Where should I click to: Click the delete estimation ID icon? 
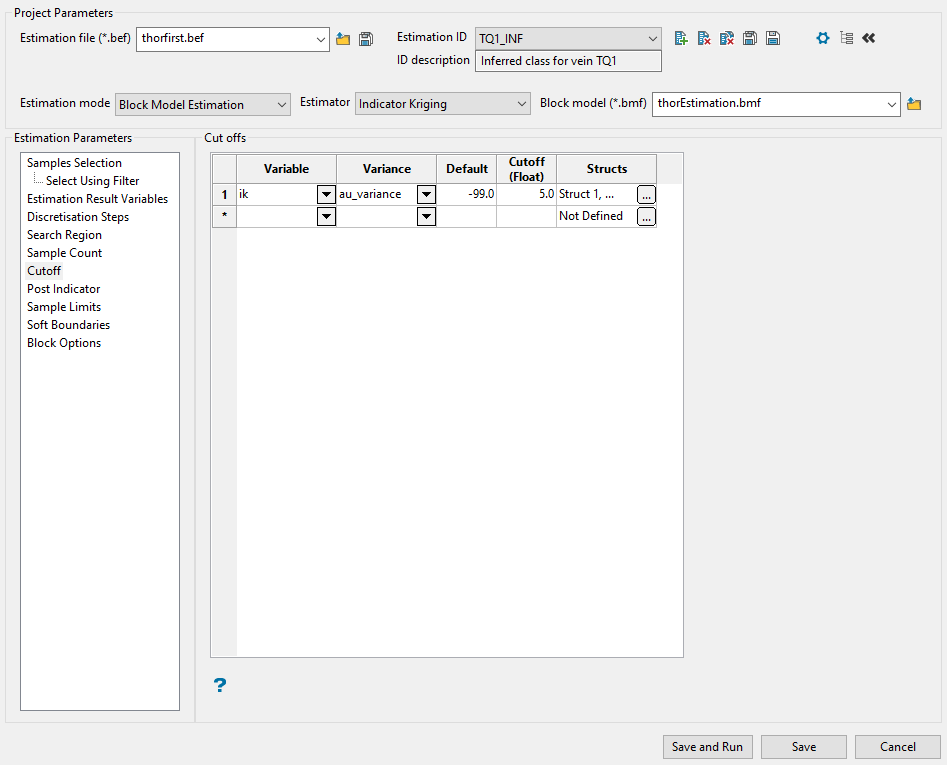[x=704, y=38]
